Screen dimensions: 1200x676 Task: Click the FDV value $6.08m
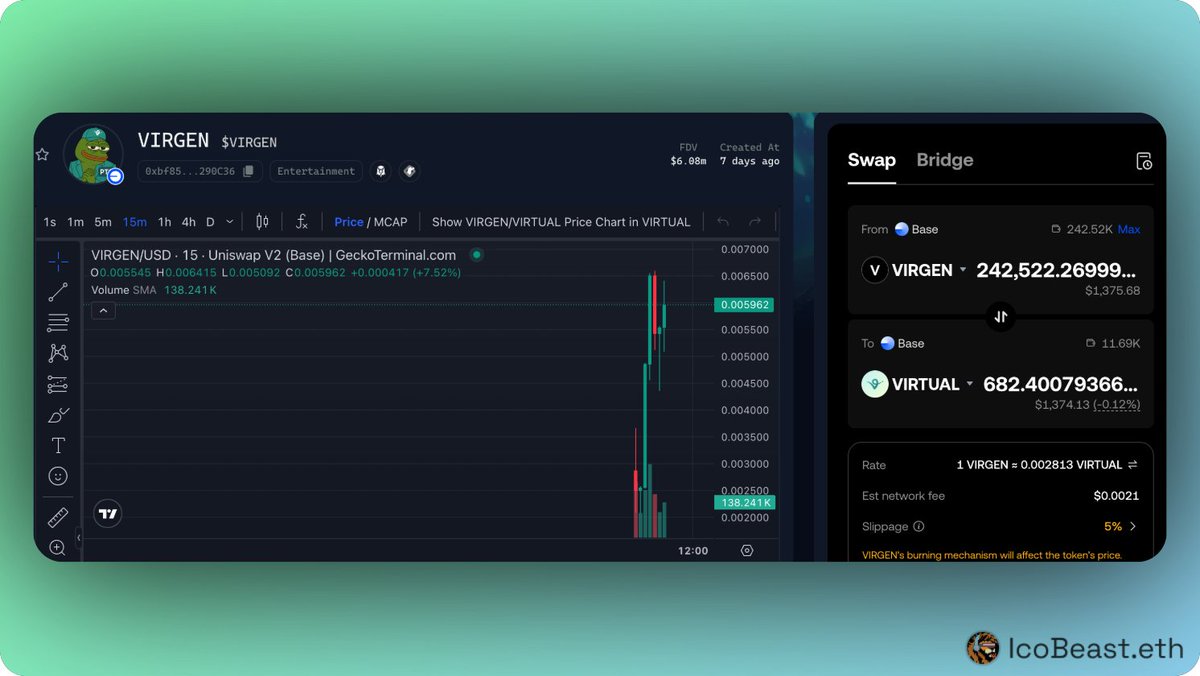[688, 161]
